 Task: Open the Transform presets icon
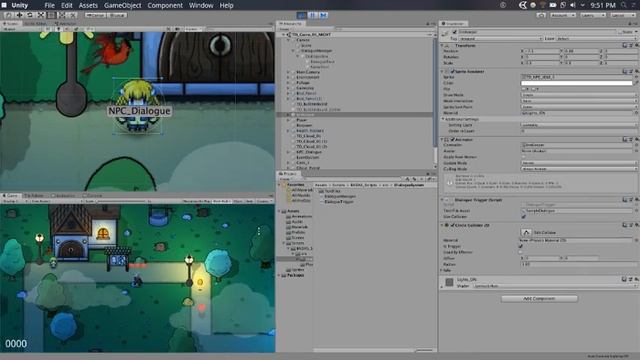[631, 45]
